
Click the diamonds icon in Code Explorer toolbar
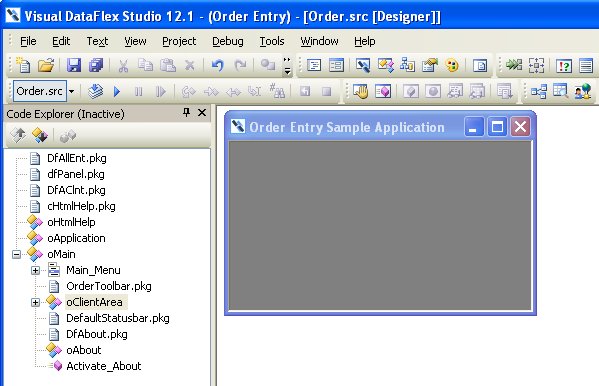point(40,135)
